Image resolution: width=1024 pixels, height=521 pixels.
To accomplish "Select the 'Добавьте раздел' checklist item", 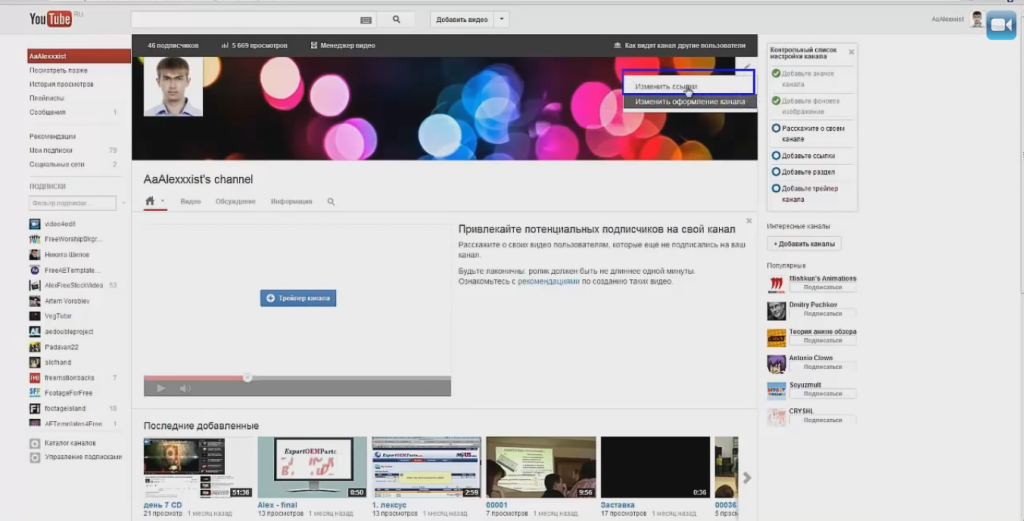I will [x=809, y=172].
